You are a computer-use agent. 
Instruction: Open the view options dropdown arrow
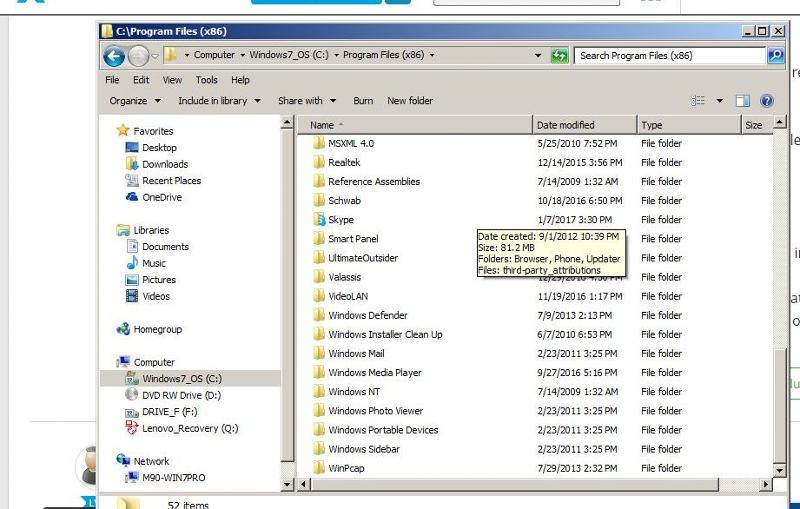coord(719,100)
